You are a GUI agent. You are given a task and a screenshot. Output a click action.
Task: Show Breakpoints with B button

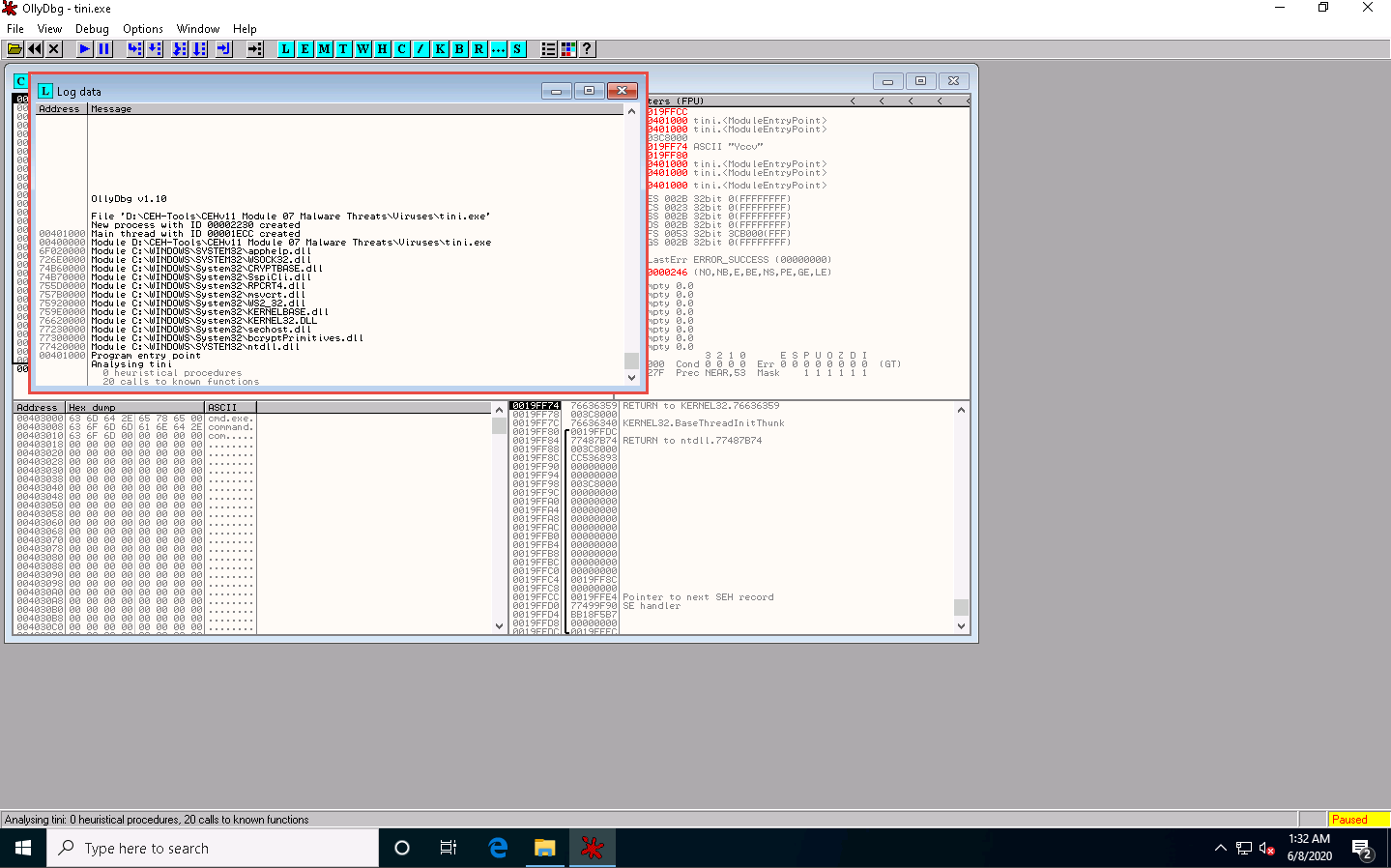pos(459,48)
